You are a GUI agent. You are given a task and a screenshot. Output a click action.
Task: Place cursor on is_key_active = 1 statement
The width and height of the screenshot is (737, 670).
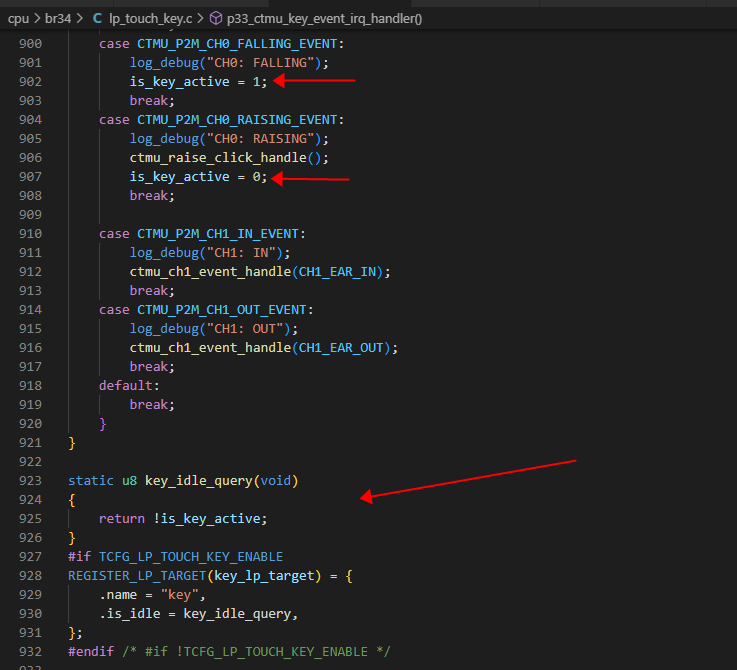[x=198, y=82]
